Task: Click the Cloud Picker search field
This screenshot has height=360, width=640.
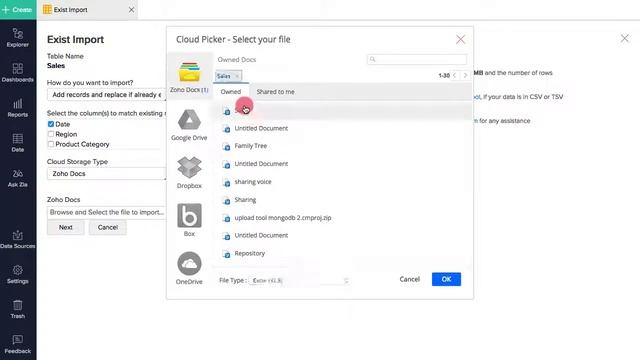Action: tap(417, 59)
